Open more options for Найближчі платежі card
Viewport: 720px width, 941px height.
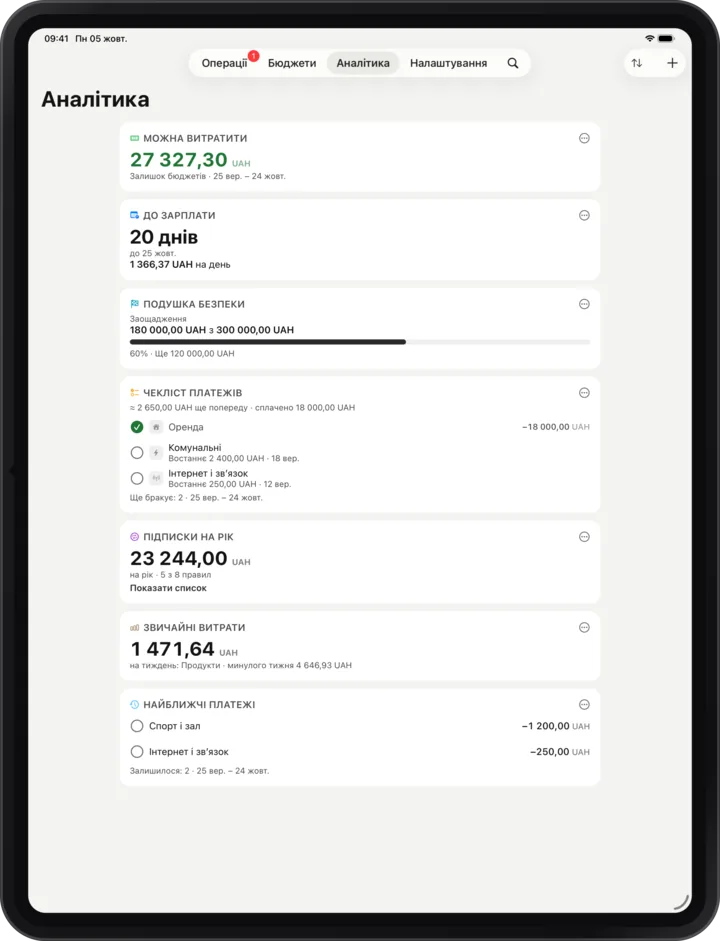coord(584,705)
